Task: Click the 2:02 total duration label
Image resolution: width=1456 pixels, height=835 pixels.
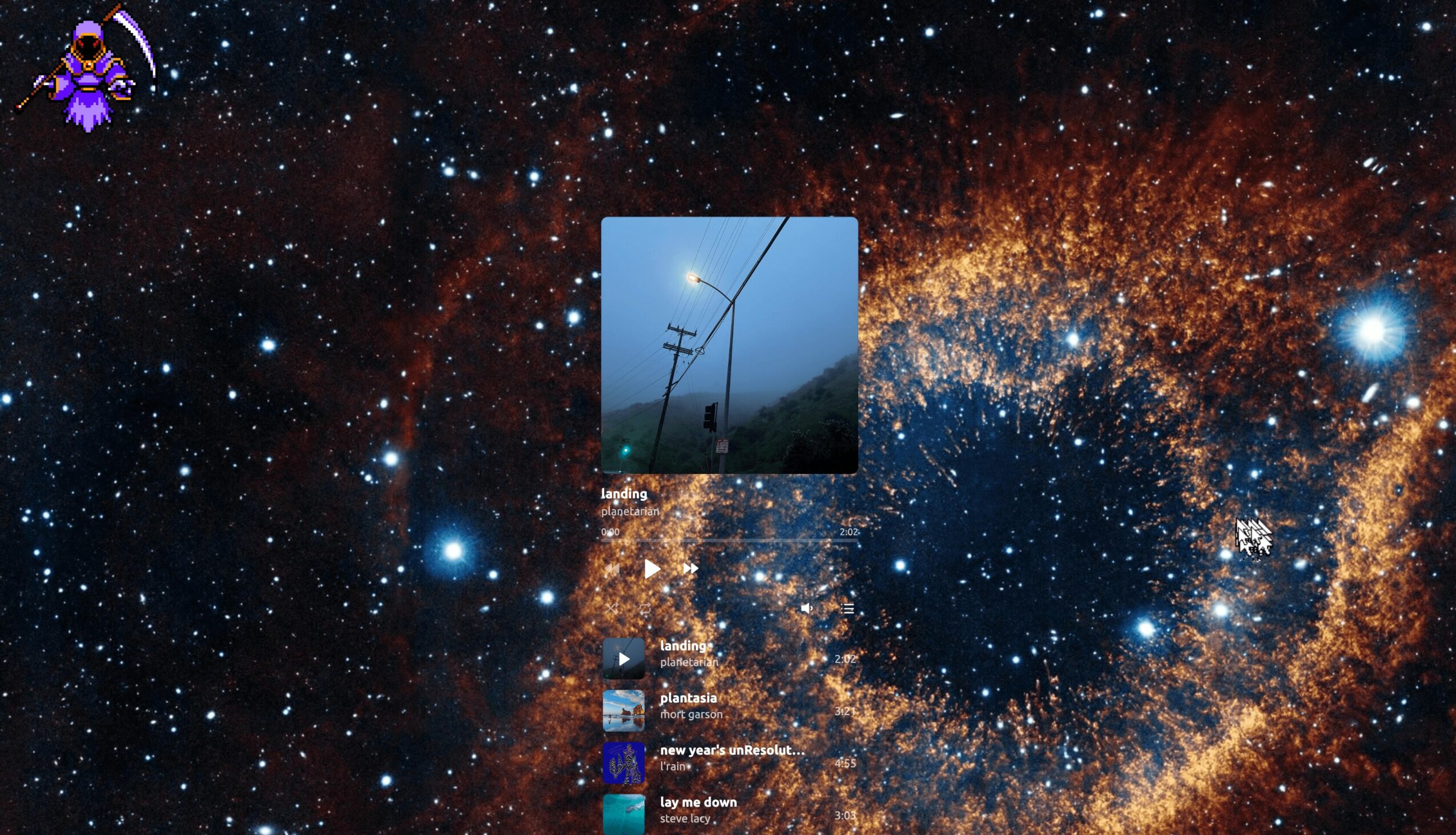Action: (x=848, y=532)
